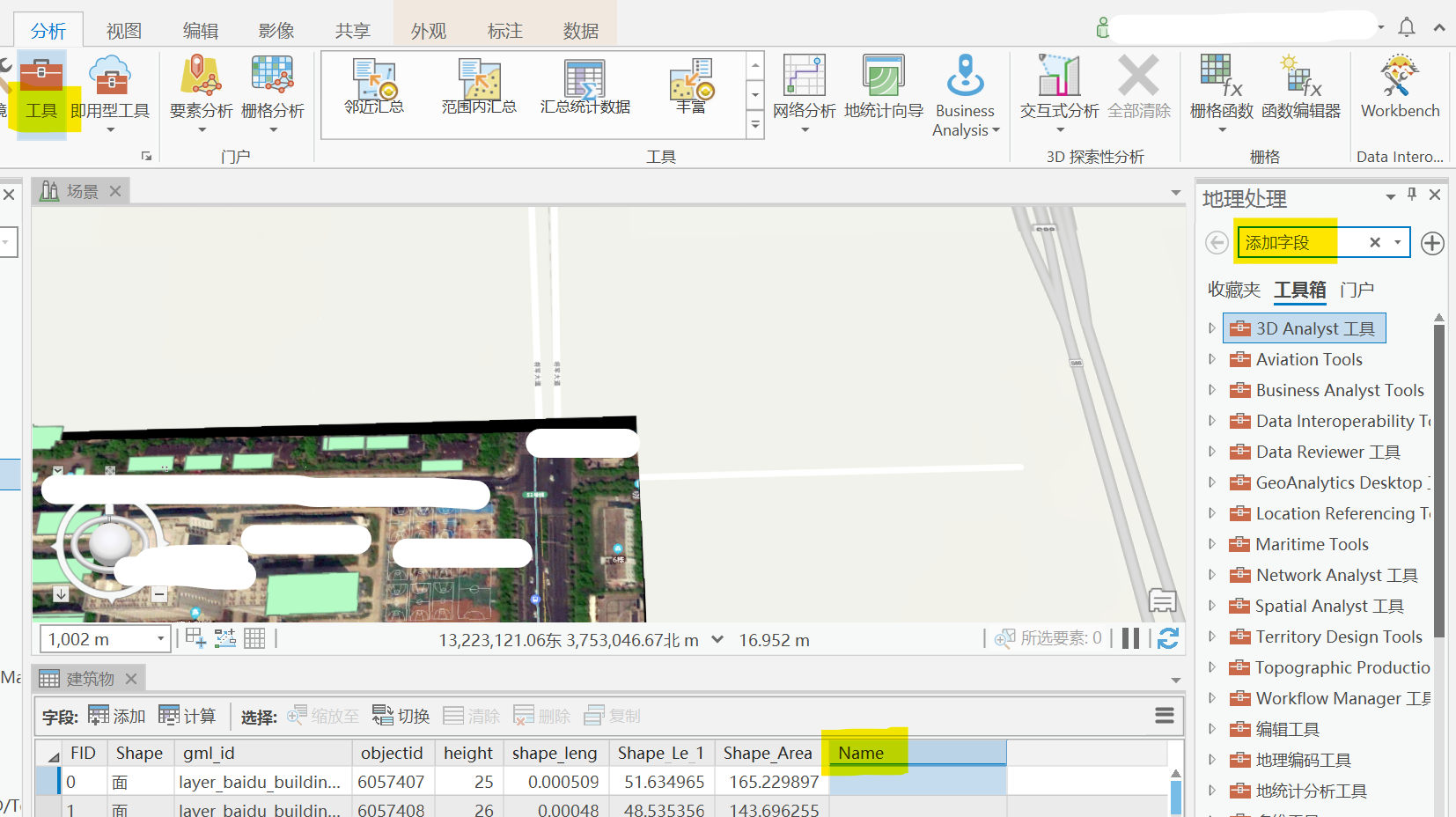The width and height of the screenshot is (1456, 817).
Task: Select the objectid cell 6057407
Action: (x=392, y=782)
